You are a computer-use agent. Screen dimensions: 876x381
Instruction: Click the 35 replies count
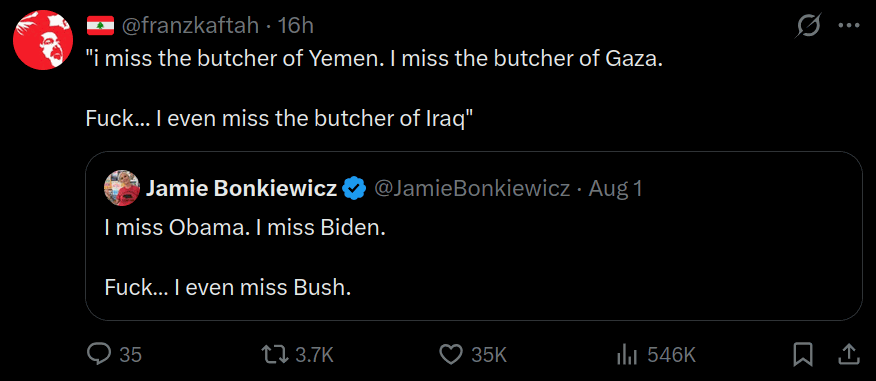pos(131,354)
